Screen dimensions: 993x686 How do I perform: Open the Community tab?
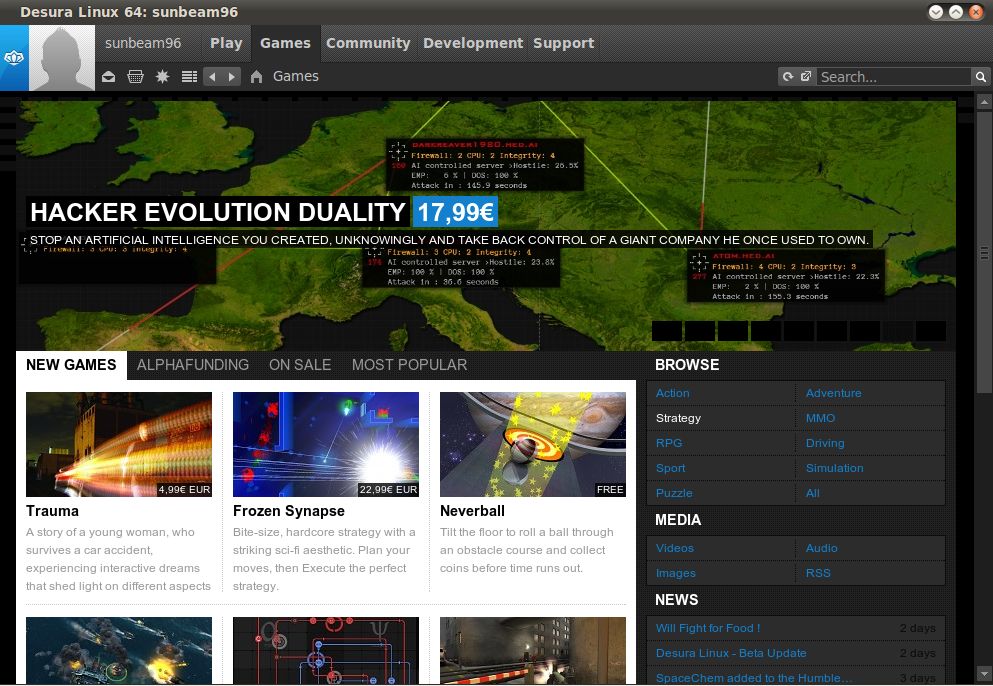368,43
